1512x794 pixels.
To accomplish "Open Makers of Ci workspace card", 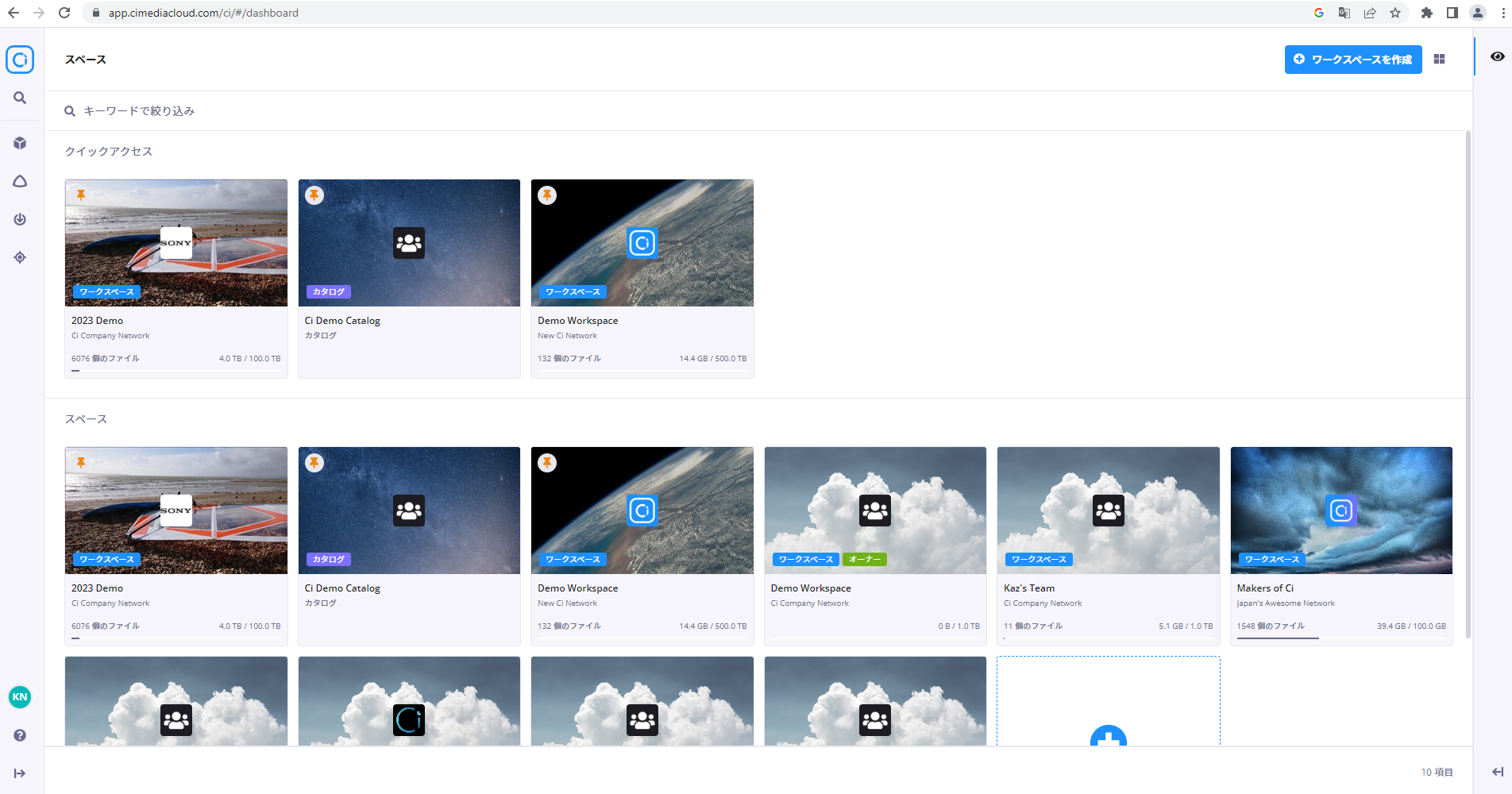I will [1341, 546].
